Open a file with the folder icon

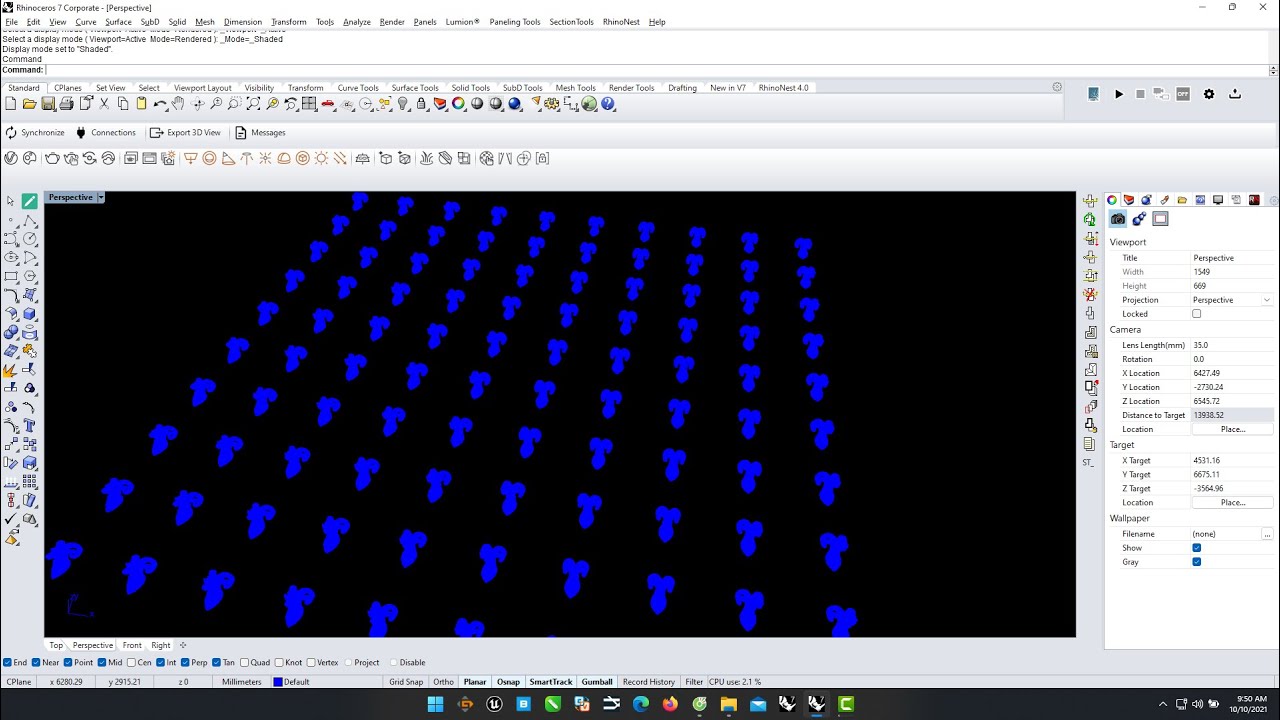29,104
